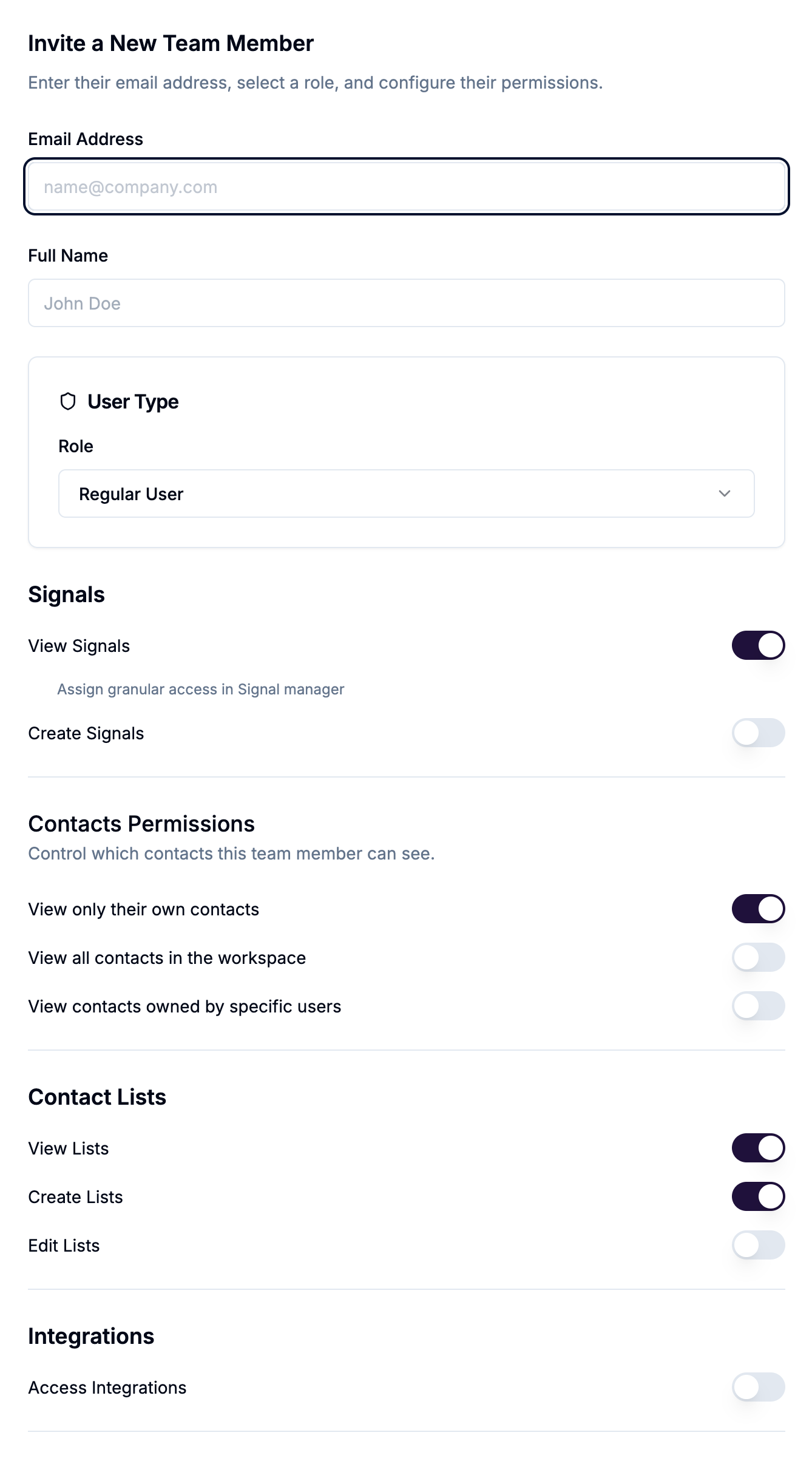Click the Role label above dropdown

76,446
